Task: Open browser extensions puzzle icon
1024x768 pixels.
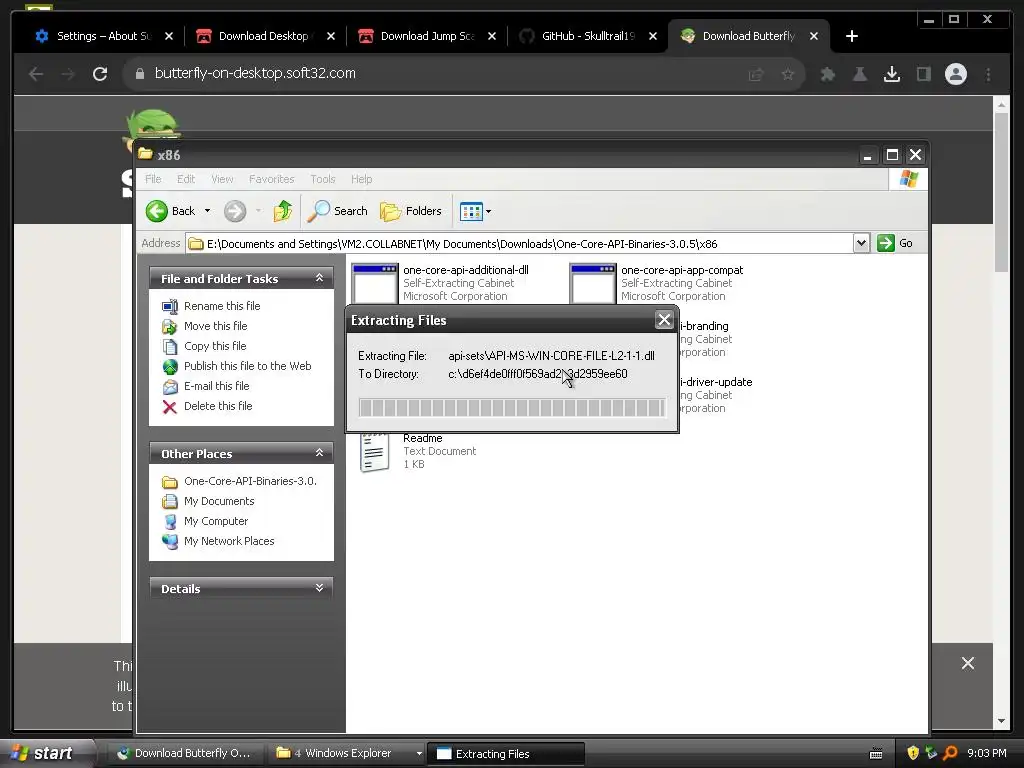Action: (x=827, y=74)
